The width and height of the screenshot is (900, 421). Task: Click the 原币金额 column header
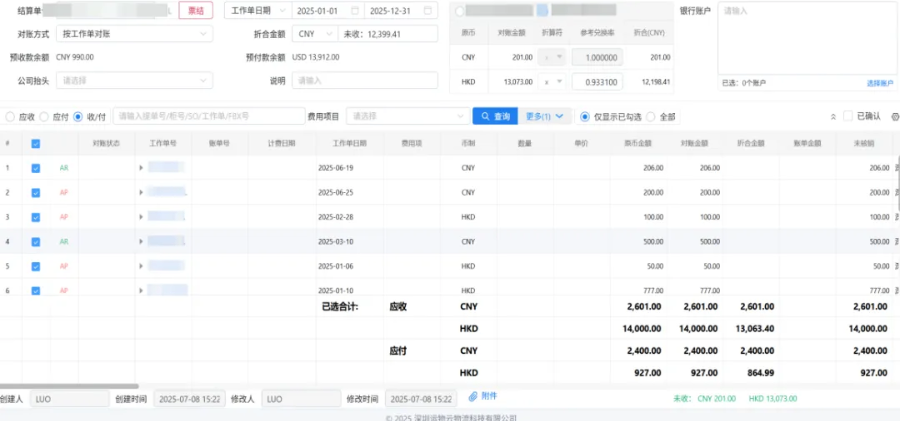639,144
